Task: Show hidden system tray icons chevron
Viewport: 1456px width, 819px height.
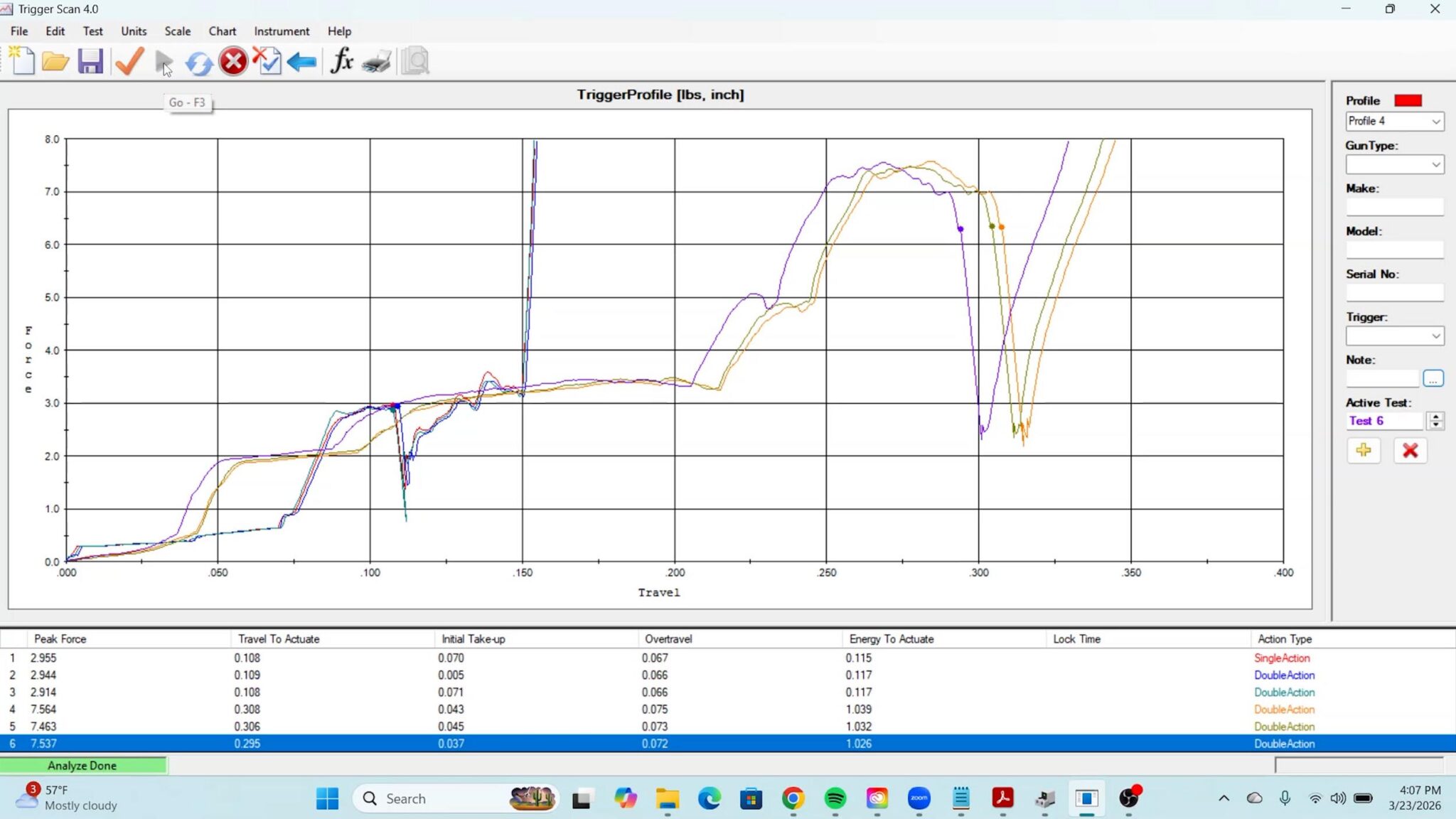Action: [x=1224, y=798]
